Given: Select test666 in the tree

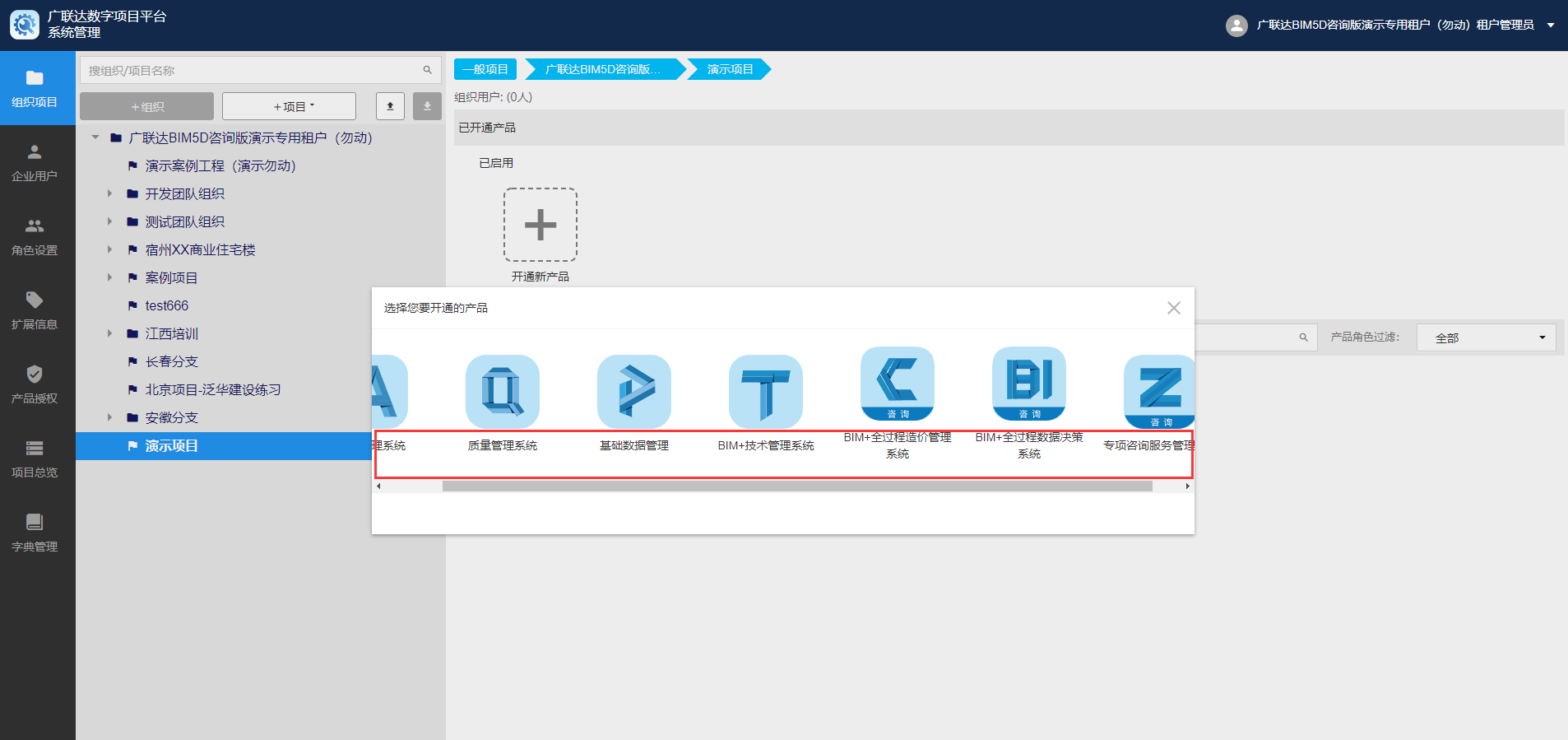Looking at the screenshot, I should tap(166, 305).
